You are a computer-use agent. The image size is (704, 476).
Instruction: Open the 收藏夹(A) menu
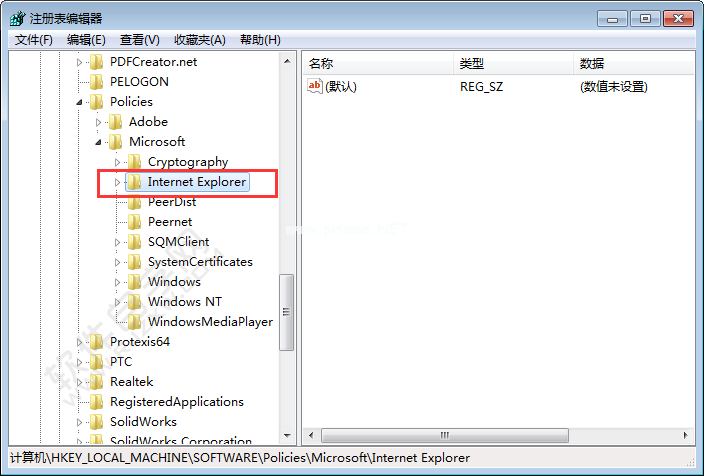click(x=200, y=40)
